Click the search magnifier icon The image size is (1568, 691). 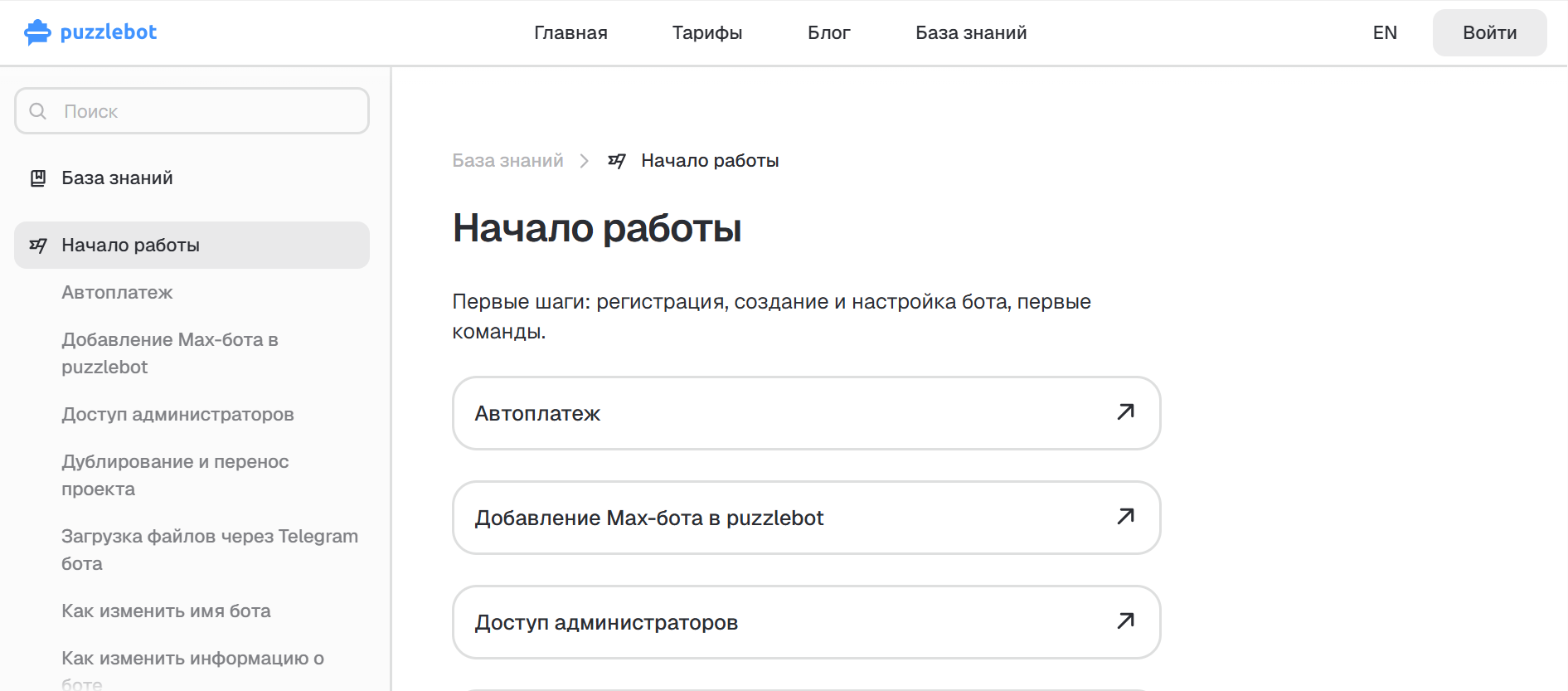(38, 111)
